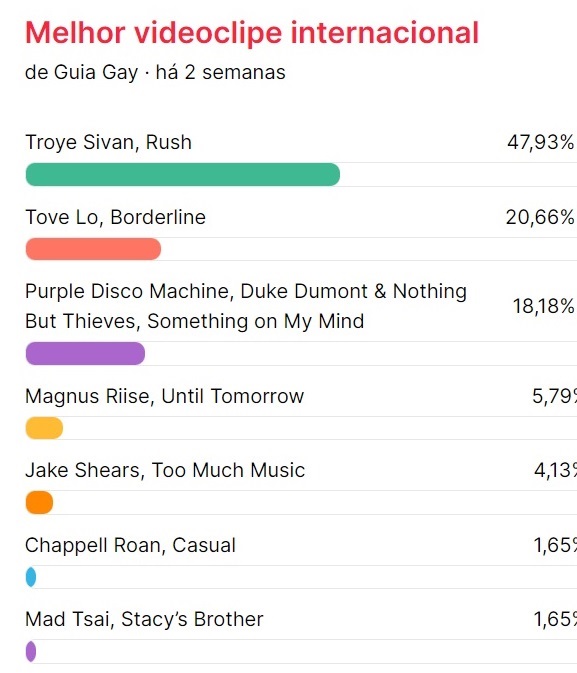Click the 18,18% percentage value

[x=544, y=306]
